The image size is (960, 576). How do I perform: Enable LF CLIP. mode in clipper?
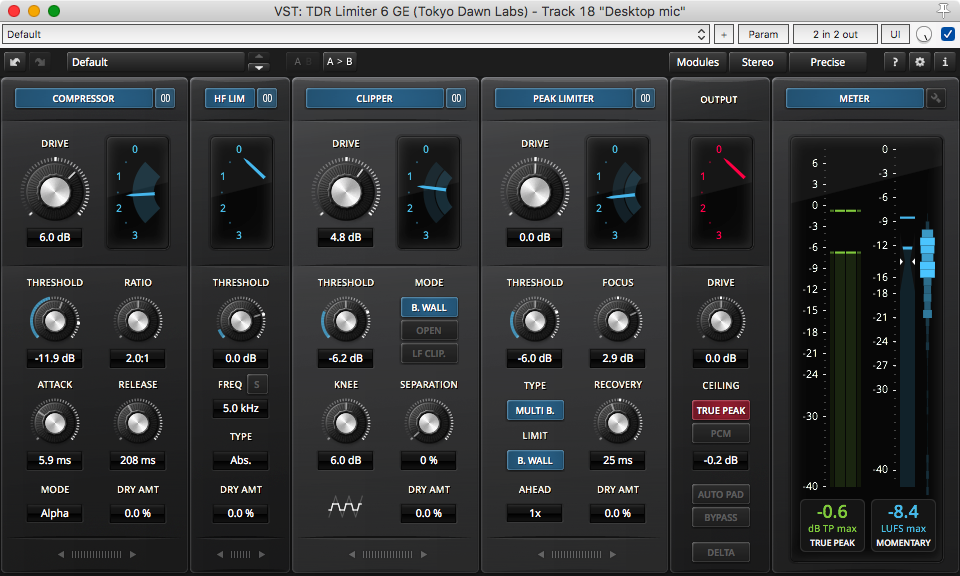coord(429,354)
